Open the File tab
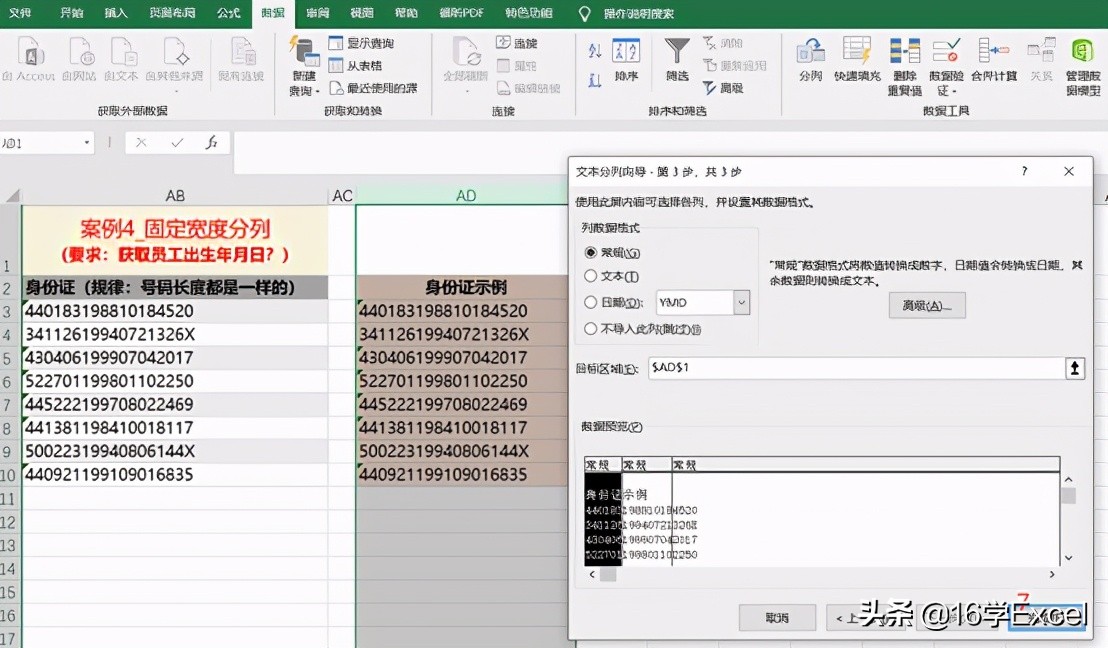 [x=20, y=13]
